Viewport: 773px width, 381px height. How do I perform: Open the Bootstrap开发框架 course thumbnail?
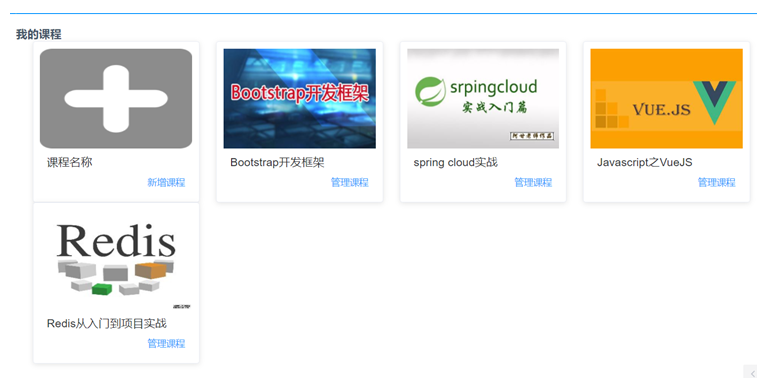point(299,99)
